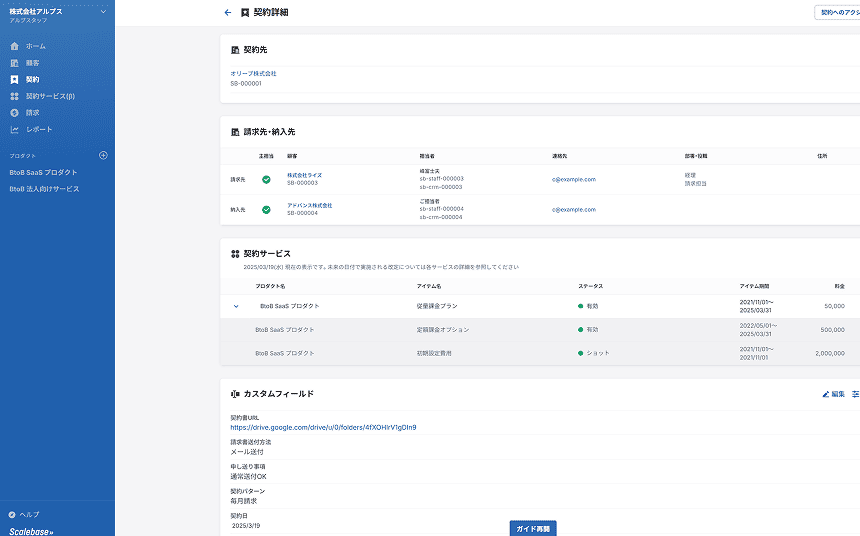This screenshot has width=860, height=536.
Task: Add a product with the plus icon
Action: coord(103,155)
